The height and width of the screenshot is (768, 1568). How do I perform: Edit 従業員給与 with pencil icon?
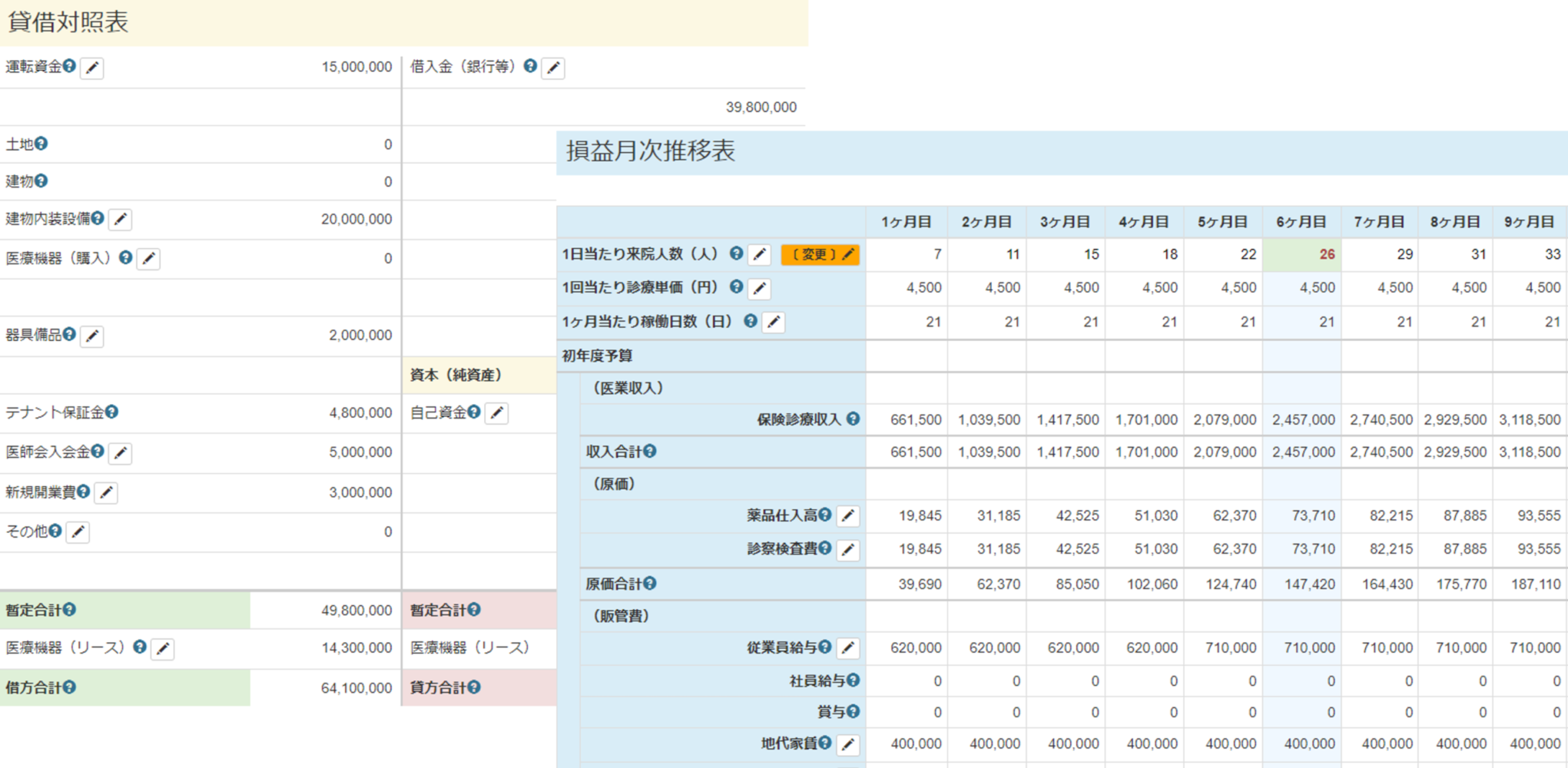click(x=848, y=648)
